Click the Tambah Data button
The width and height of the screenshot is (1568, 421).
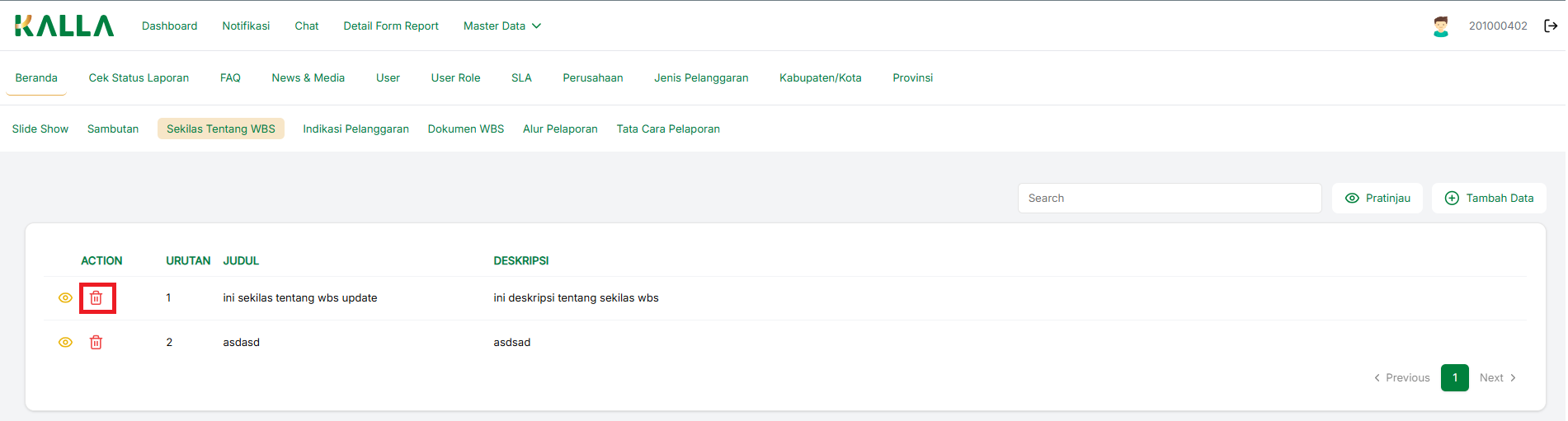tap(1489, 199)
